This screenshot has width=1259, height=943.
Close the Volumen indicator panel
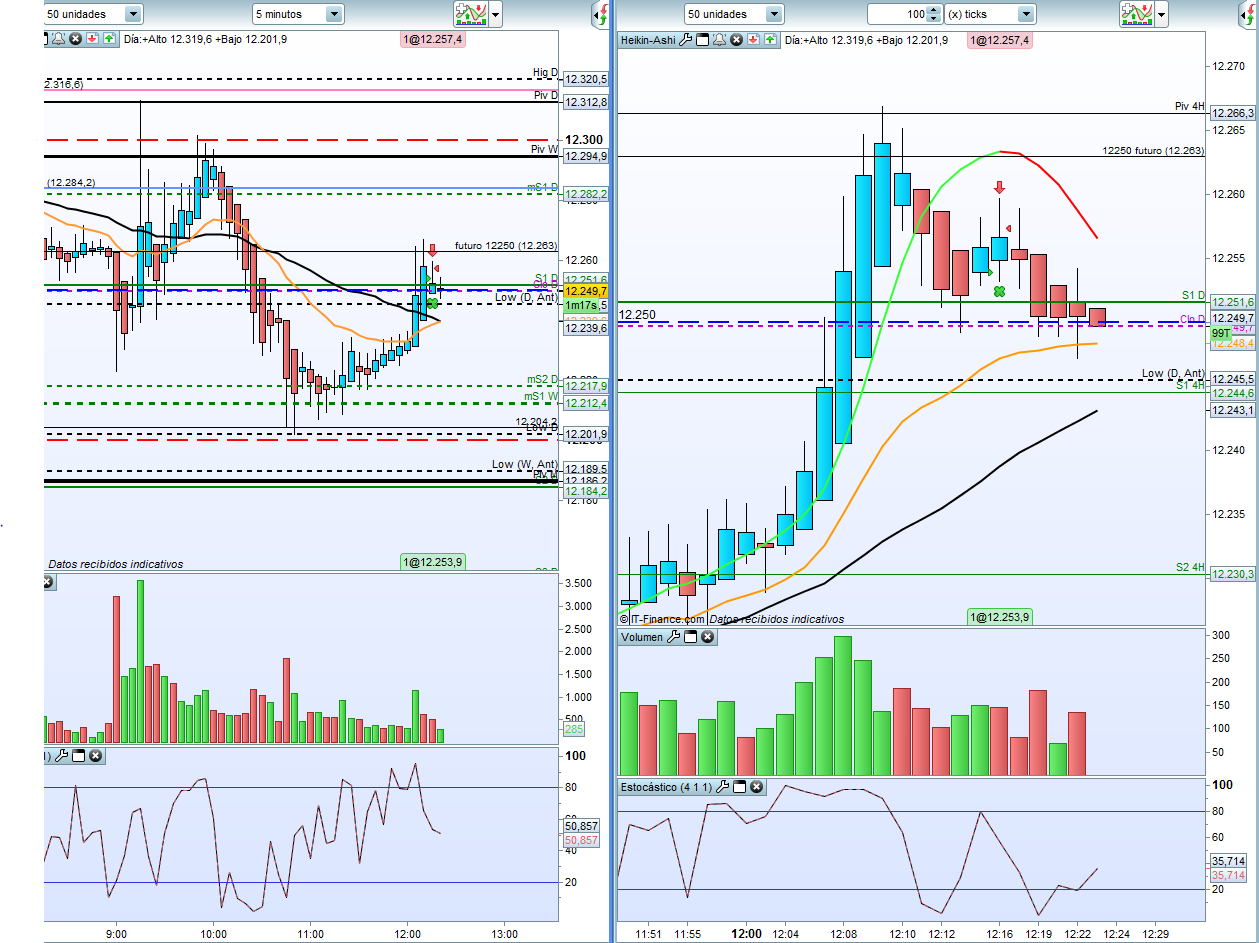(x=707, y=637)
